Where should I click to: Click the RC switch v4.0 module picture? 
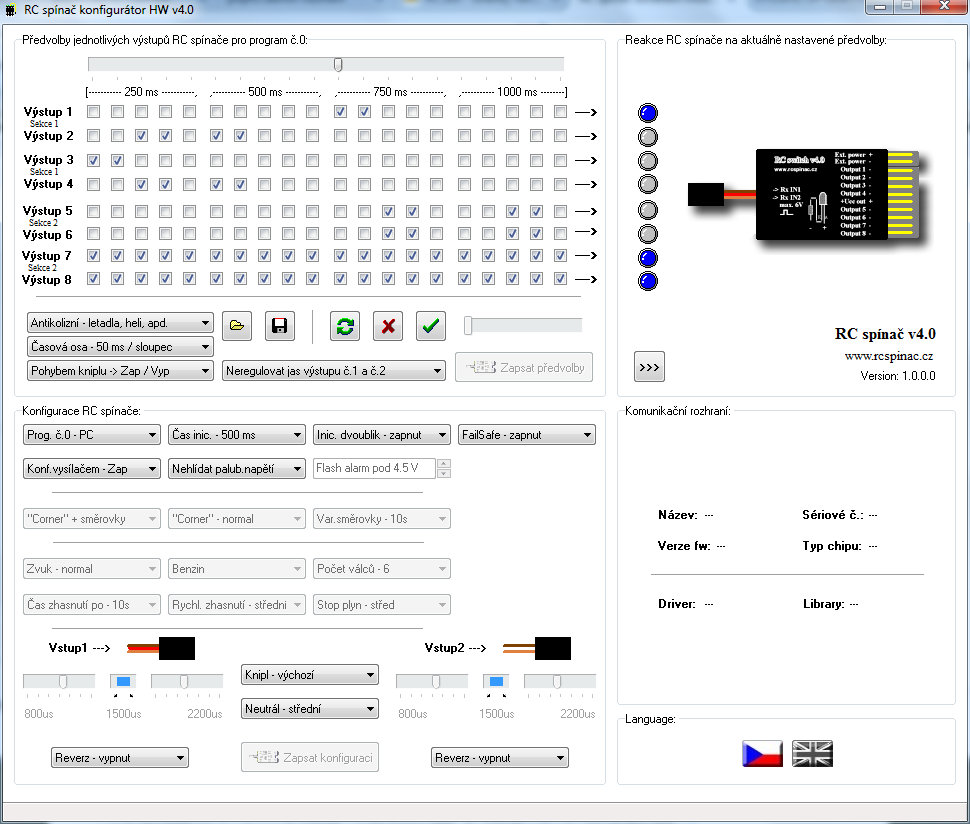click(x=805, y=195)
